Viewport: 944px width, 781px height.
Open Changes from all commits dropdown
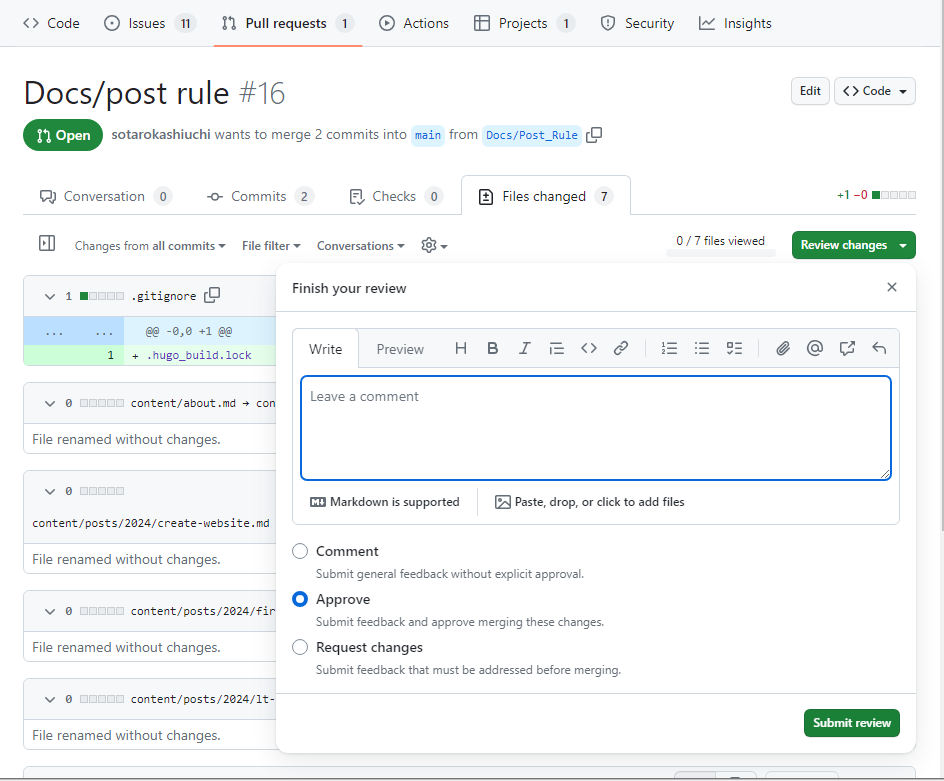coord(150,246)
